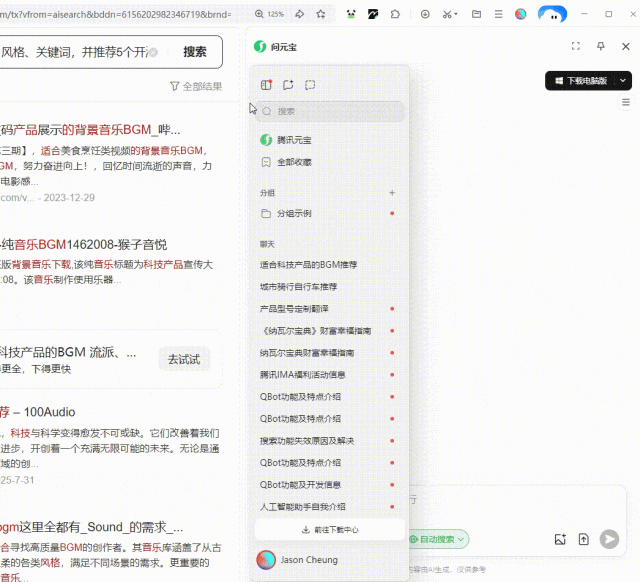The width and height of the screenshot is (640, 582).
Task: Click the 前往下载中心 button
Action: pyautogui.click(x=330, y=529)
